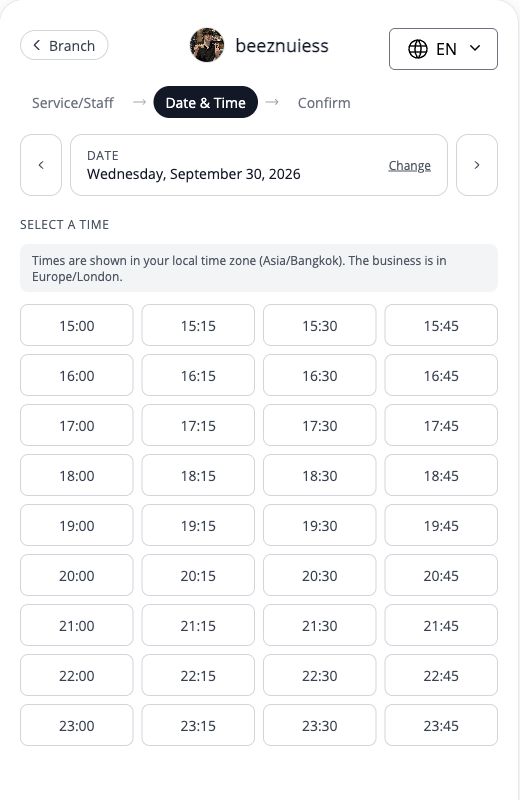Click the Change date link

coord(410,166)
